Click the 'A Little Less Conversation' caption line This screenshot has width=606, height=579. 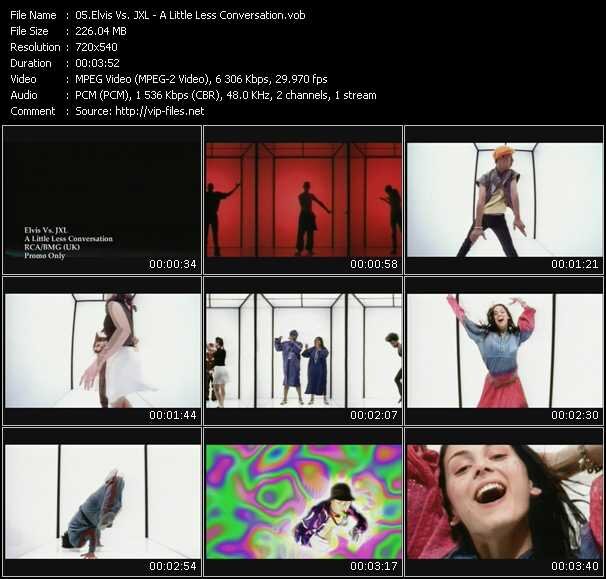coord(68,238)
